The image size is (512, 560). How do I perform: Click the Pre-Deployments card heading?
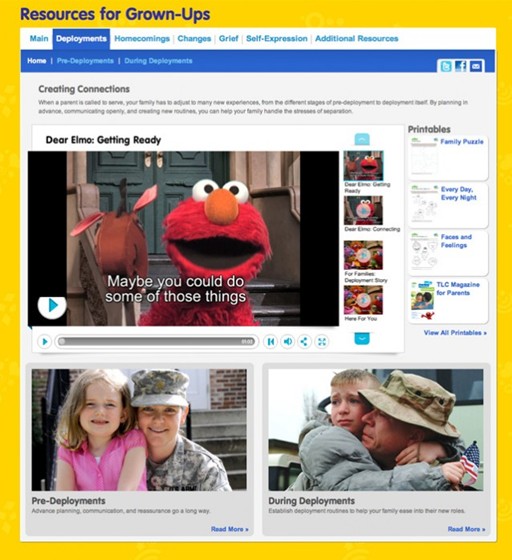click(x=69, y=501)
